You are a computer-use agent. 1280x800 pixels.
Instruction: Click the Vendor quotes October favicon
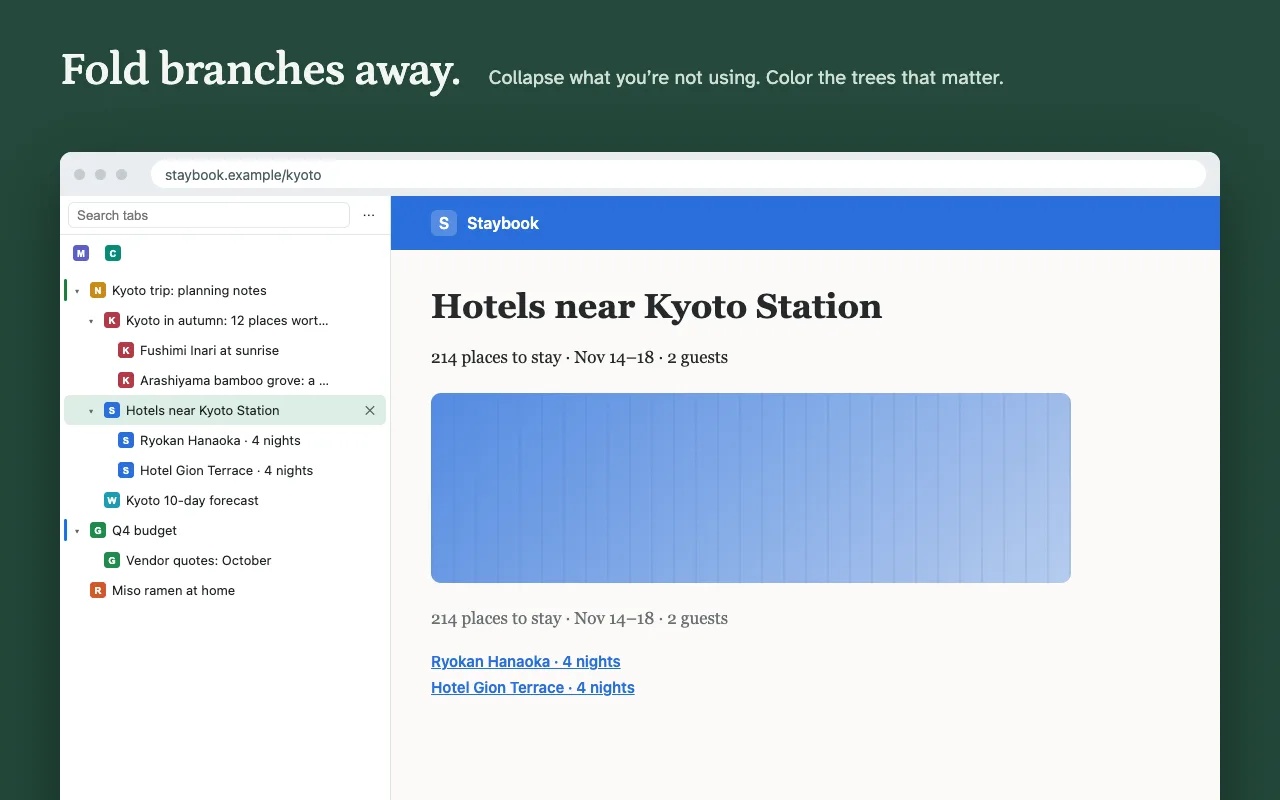[x=112, y=560]
